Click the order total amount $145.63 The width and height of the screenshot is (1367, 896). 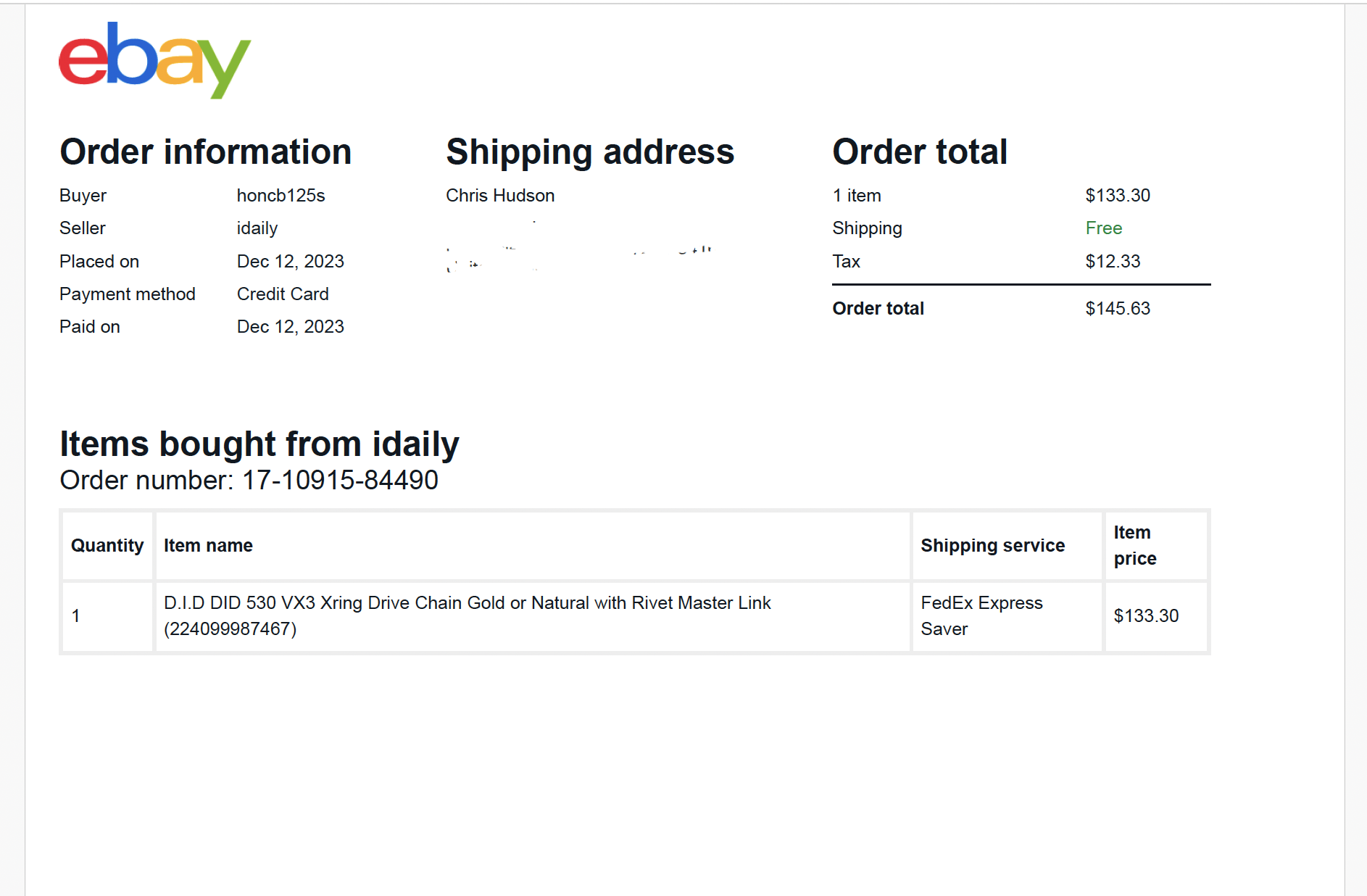(x=1118, y=309)
